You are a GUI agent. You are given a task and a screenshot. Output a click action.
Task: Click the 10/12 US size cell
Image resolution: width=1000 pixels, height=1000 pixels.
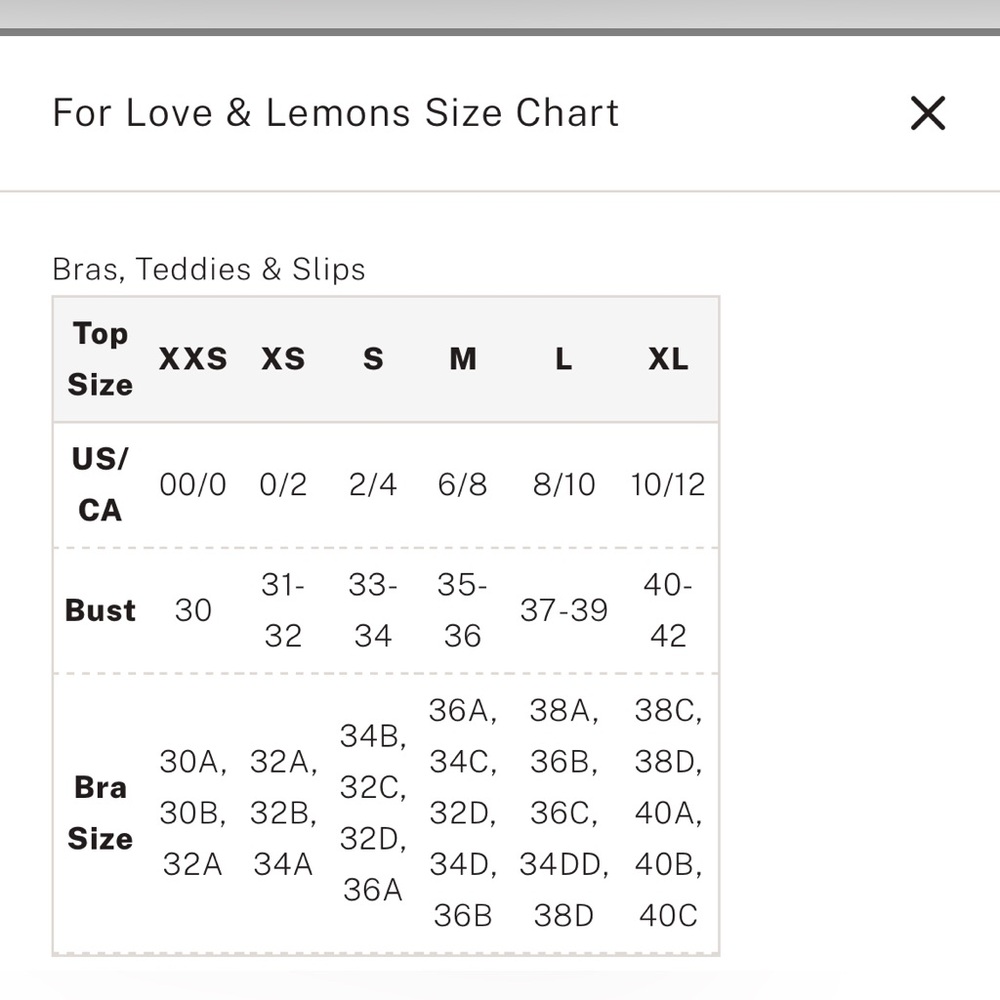click(668, 485)
